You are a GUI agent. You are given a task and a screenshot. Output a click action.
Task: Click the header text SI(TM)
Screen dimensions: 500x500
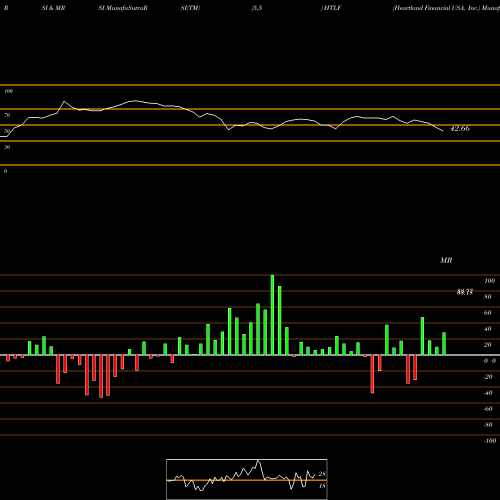pos(190,8)
